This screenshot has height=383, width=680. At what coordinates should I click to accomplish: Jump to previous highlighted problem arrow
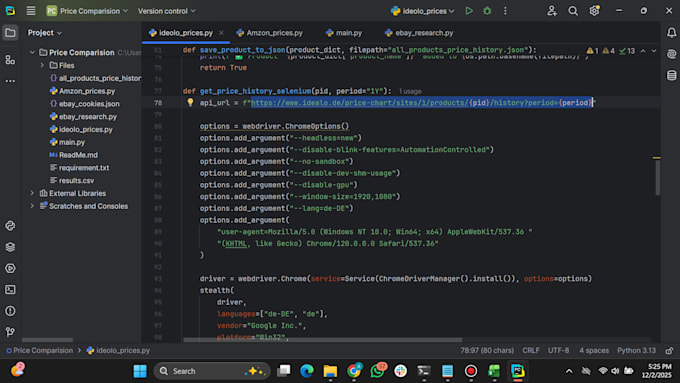pos(643,51)
